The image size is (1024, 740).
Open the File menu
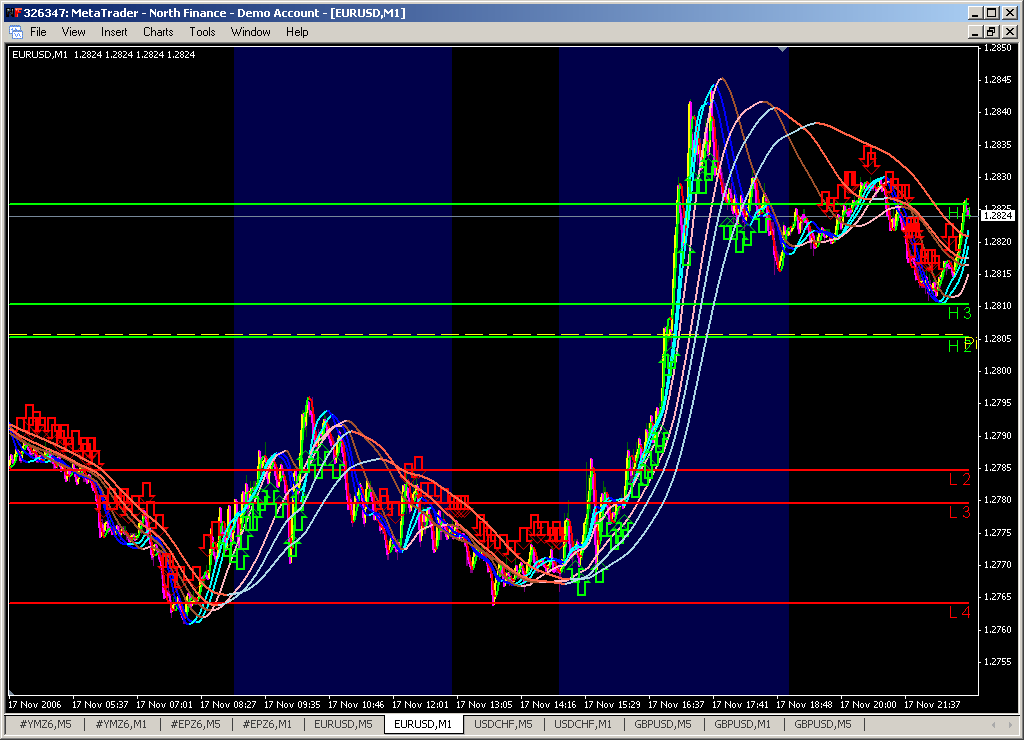pos(39,32)
